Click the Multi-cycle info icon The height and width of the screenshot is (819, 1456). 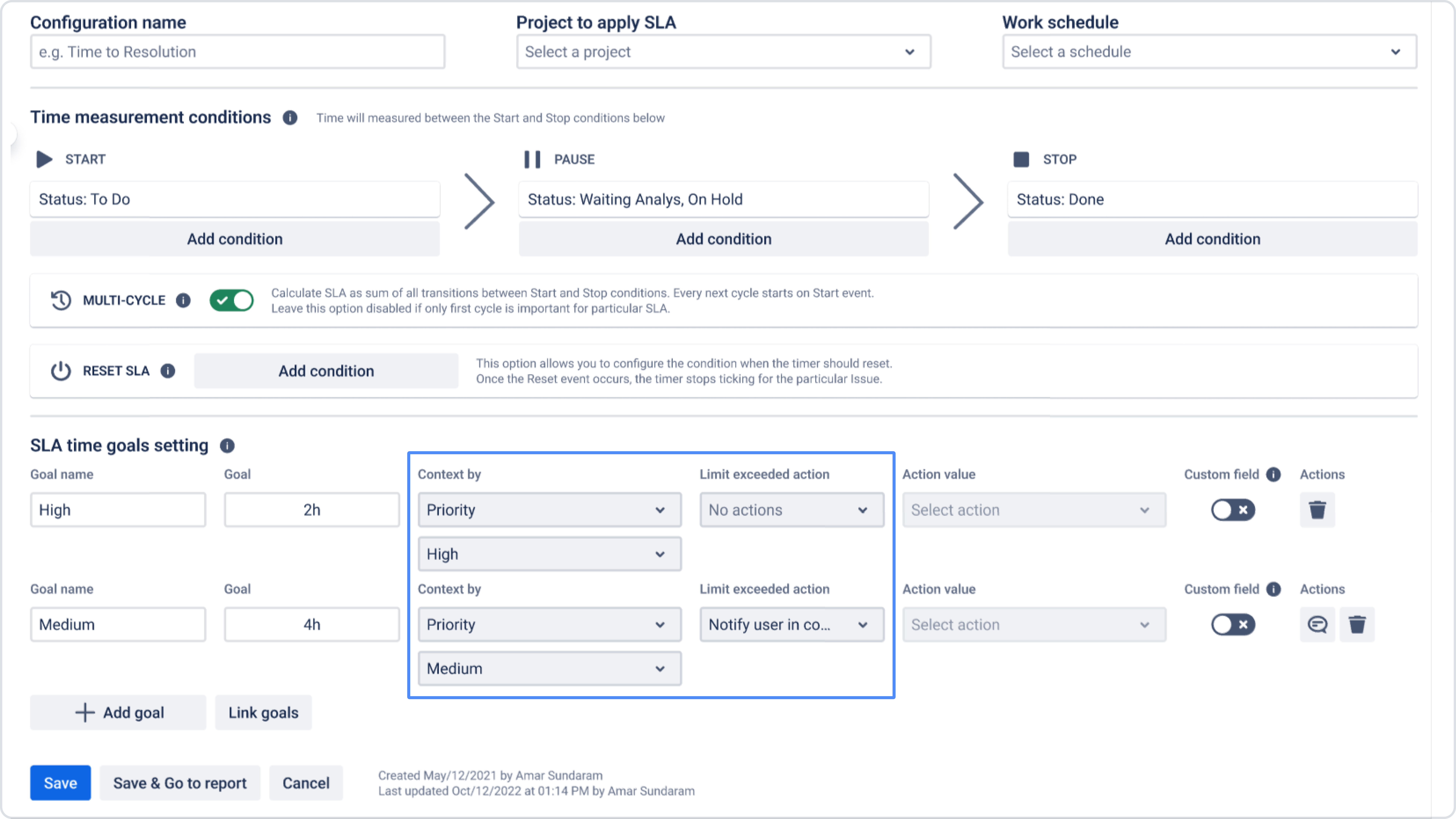pos(183,300)
